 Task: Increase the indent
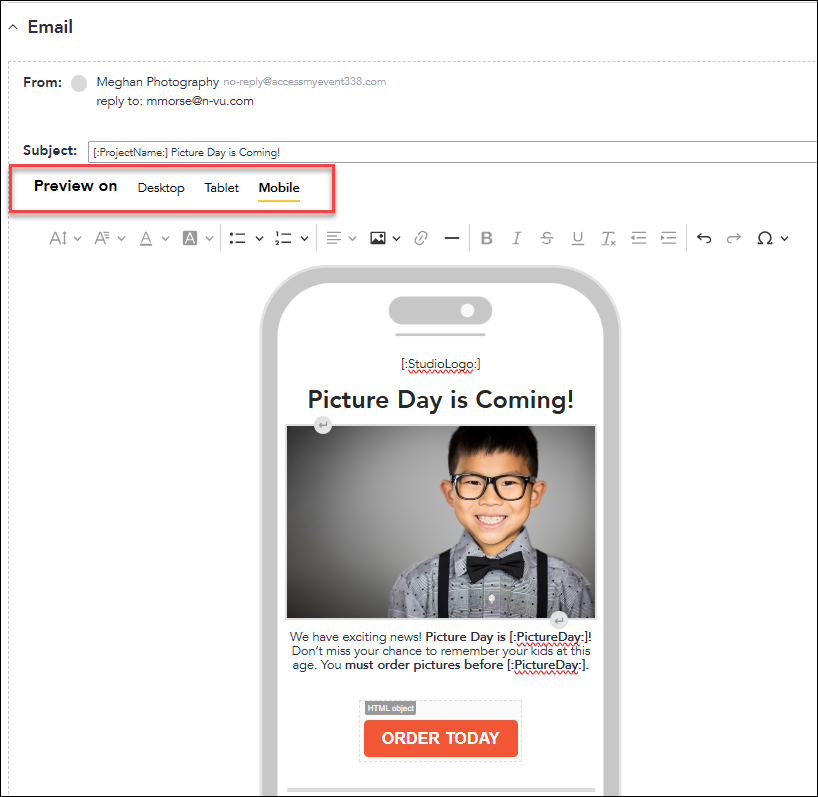coord(669,238)
